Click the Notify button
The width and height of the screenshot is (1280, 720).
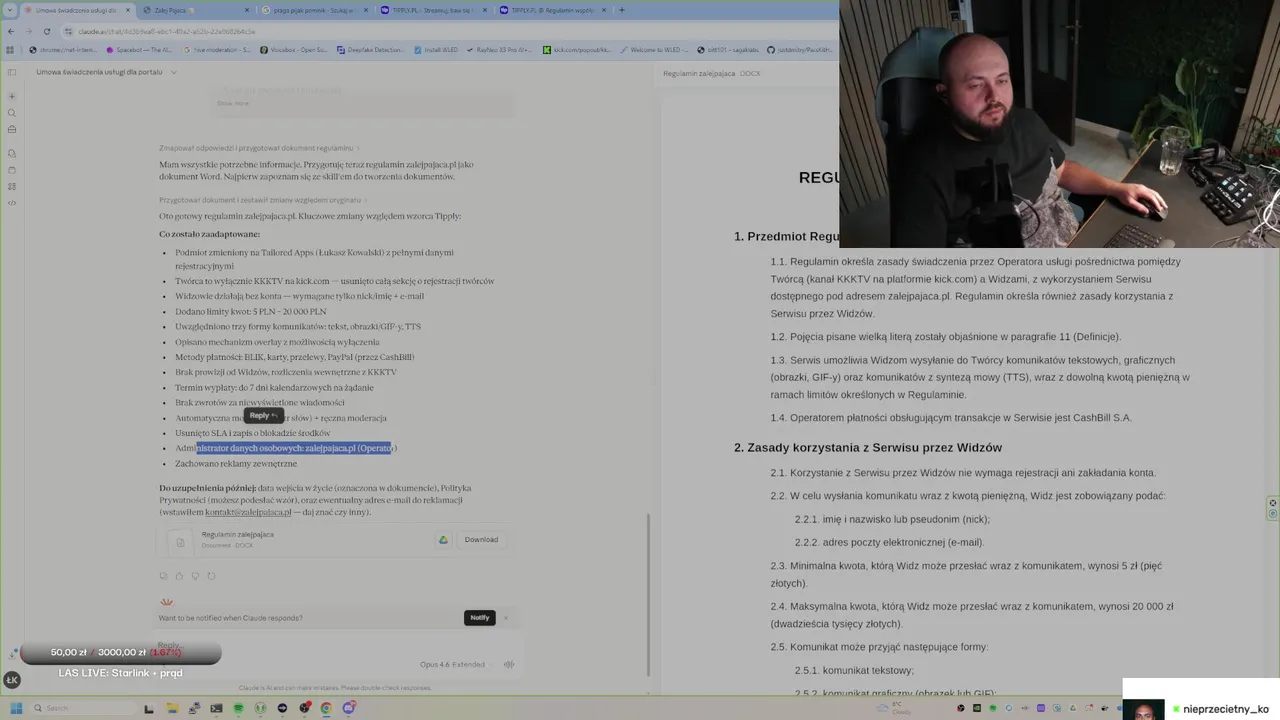[x=480, y=618]
